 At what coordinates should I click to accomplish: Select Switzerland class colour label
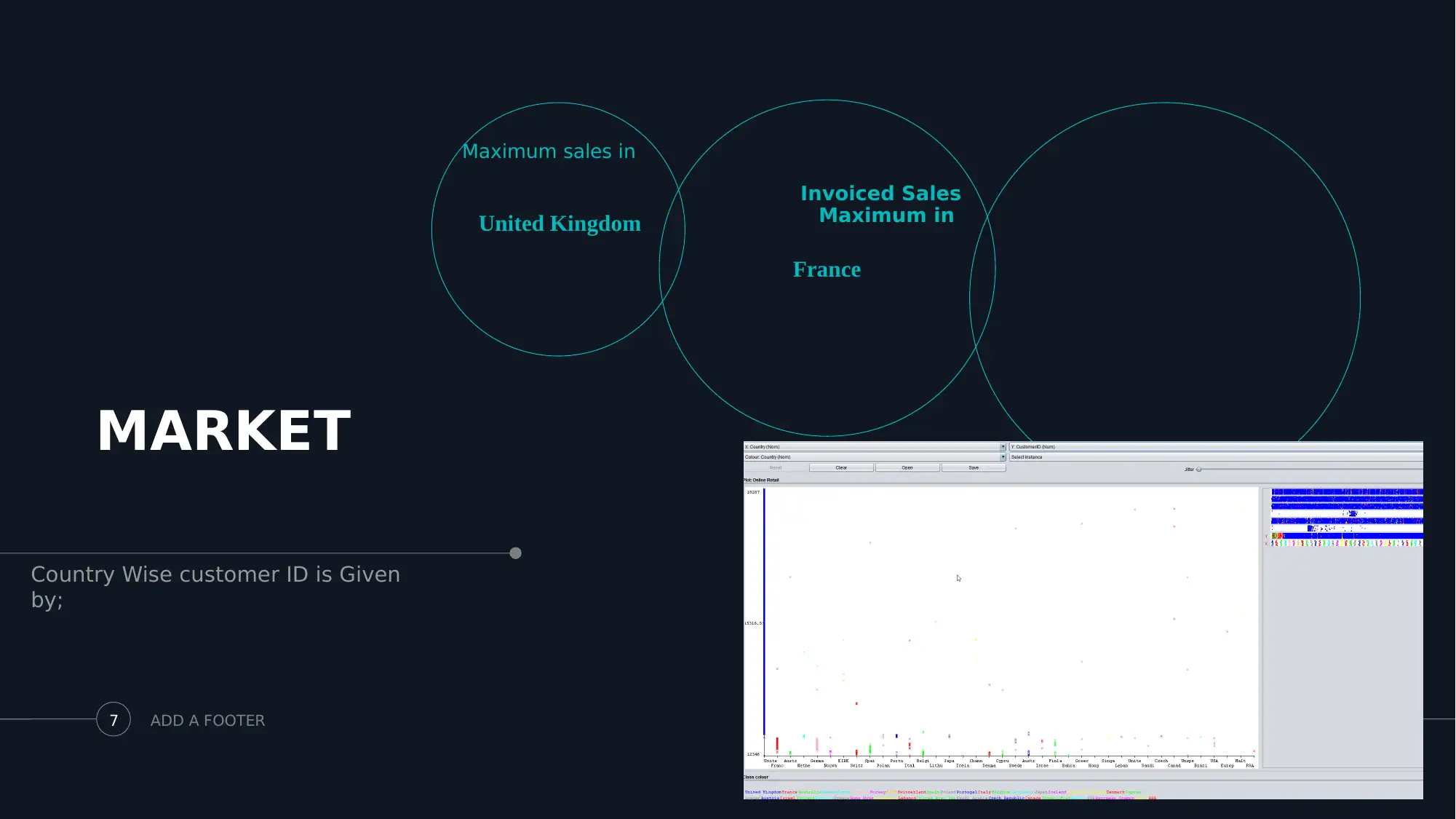(x=912, y=792)
